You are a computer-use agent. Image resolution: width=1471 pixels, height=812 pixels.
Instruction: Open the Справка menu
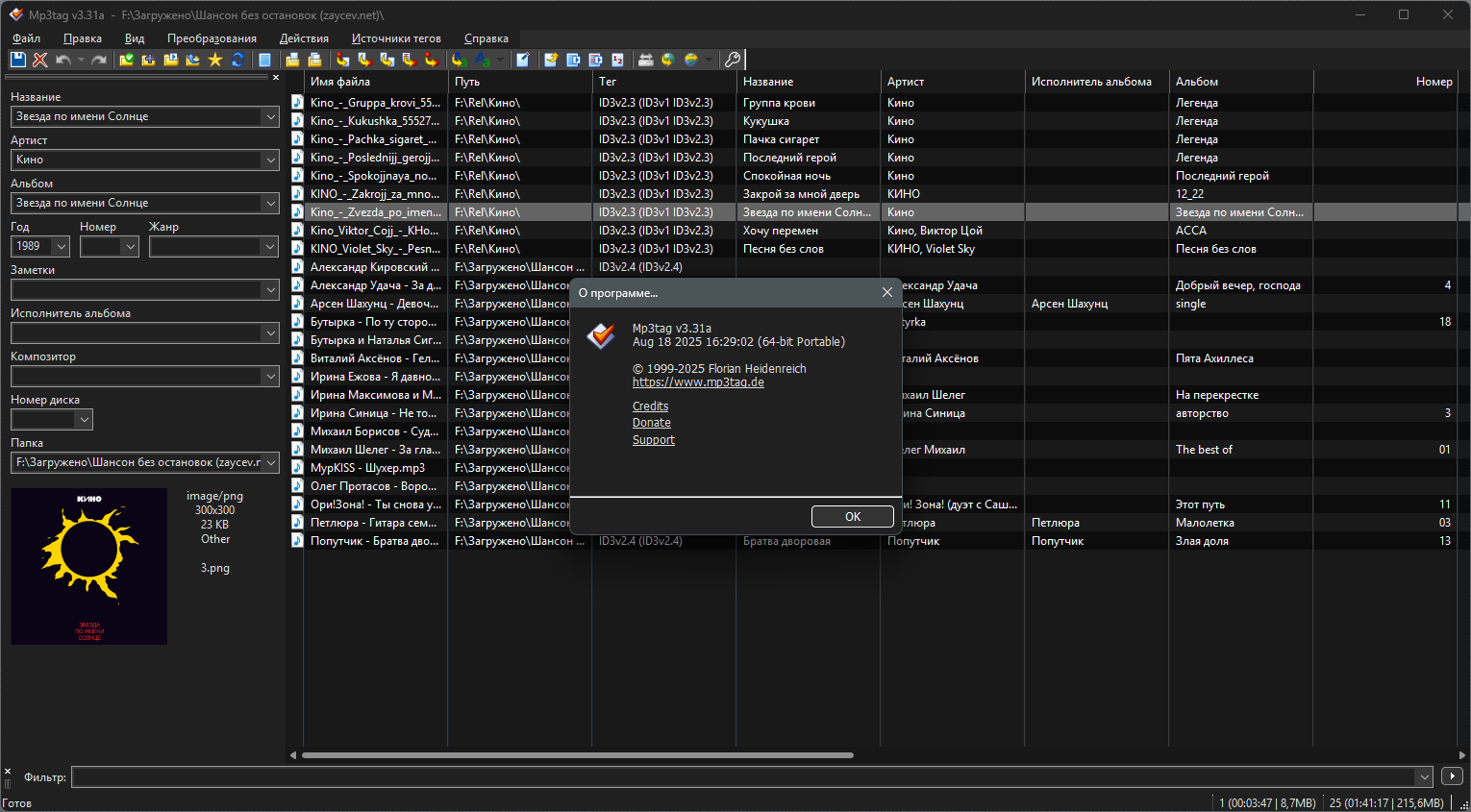486,38
